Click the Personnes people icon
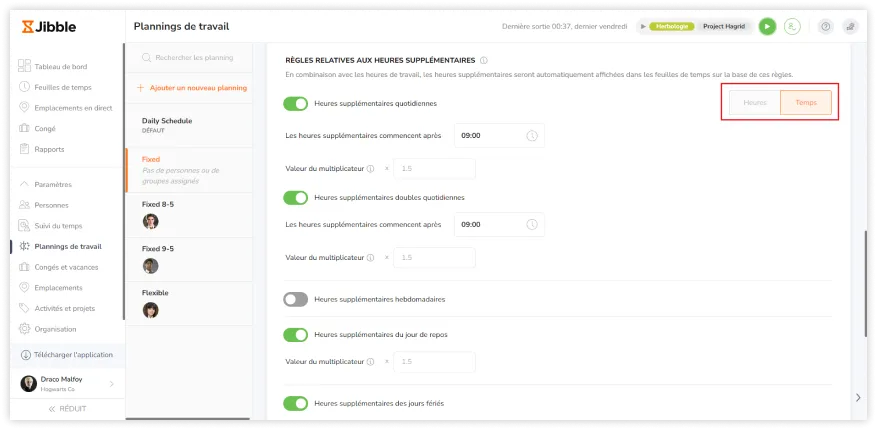877x430 pixels. (x=24, y=205)
